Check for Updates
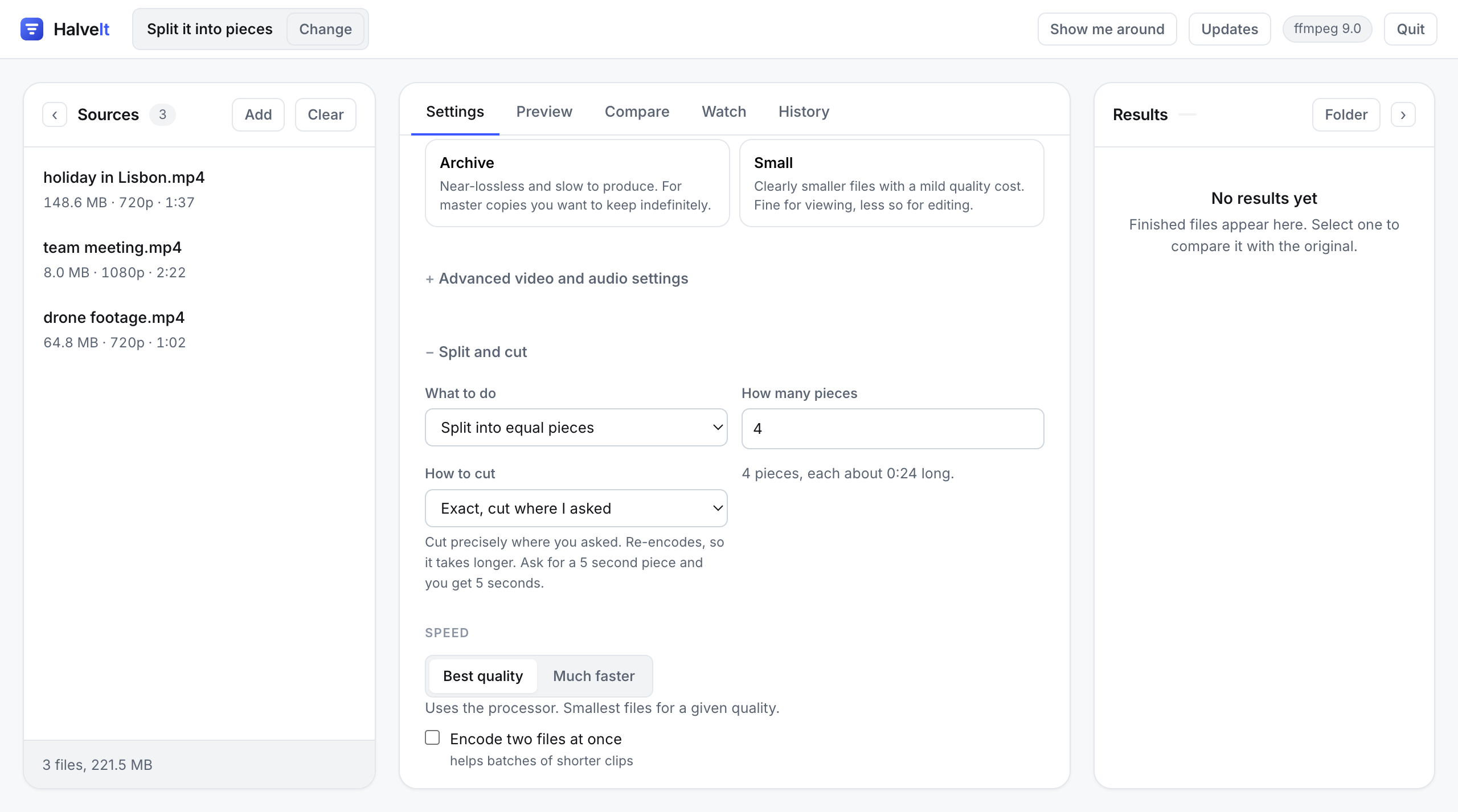 [x=1229, y=29]
